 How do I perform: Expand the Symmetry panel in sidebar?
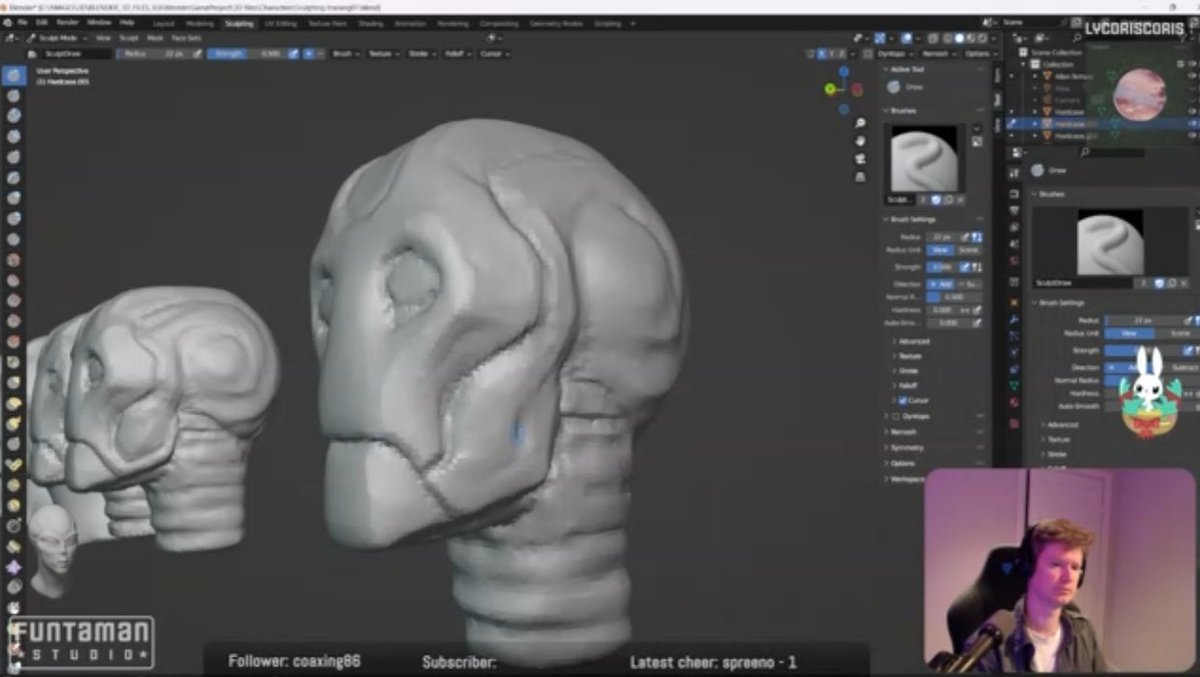click(905, 447)
